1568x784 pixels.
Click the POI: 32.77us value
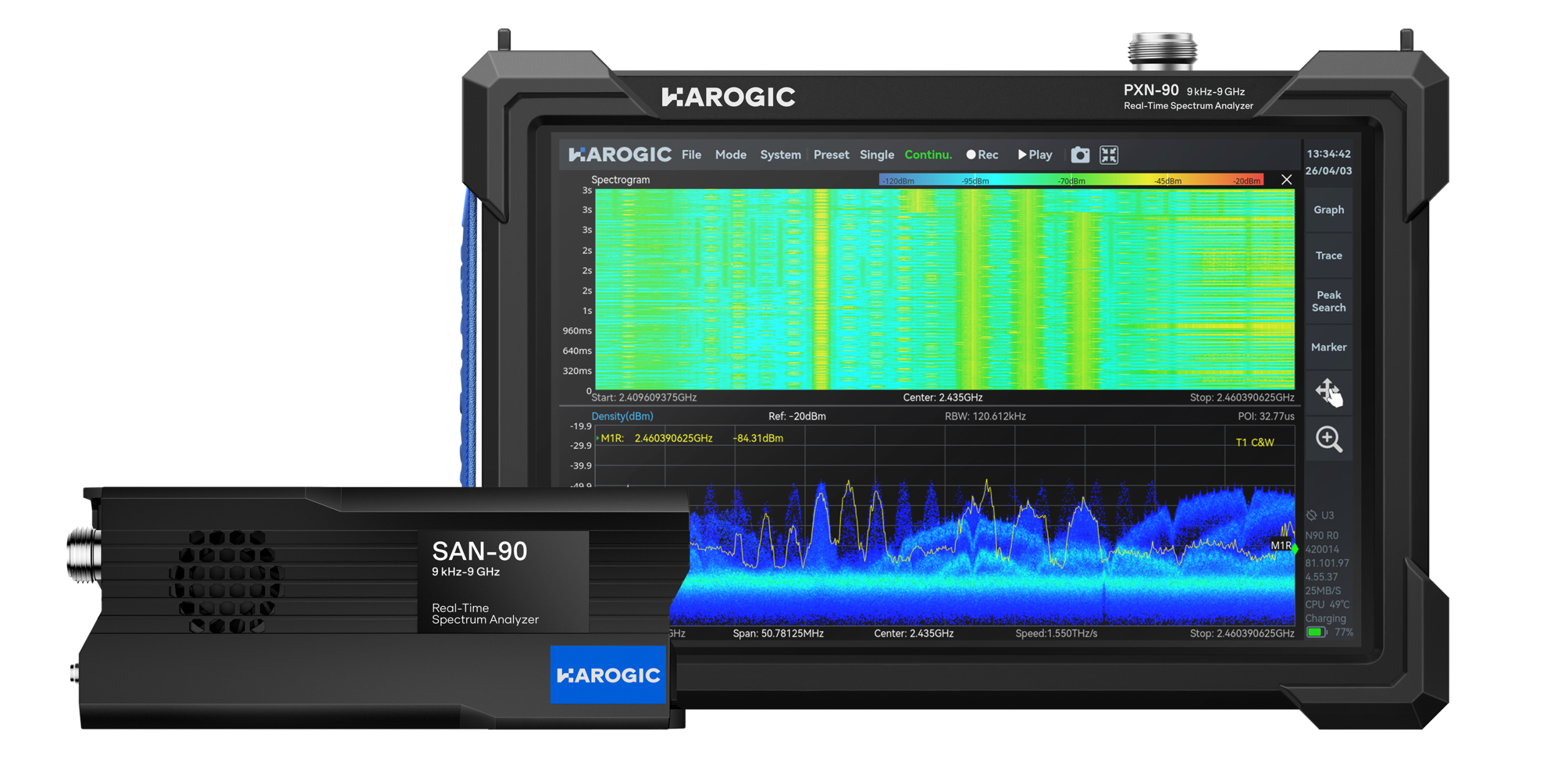tap(1265, 416)
